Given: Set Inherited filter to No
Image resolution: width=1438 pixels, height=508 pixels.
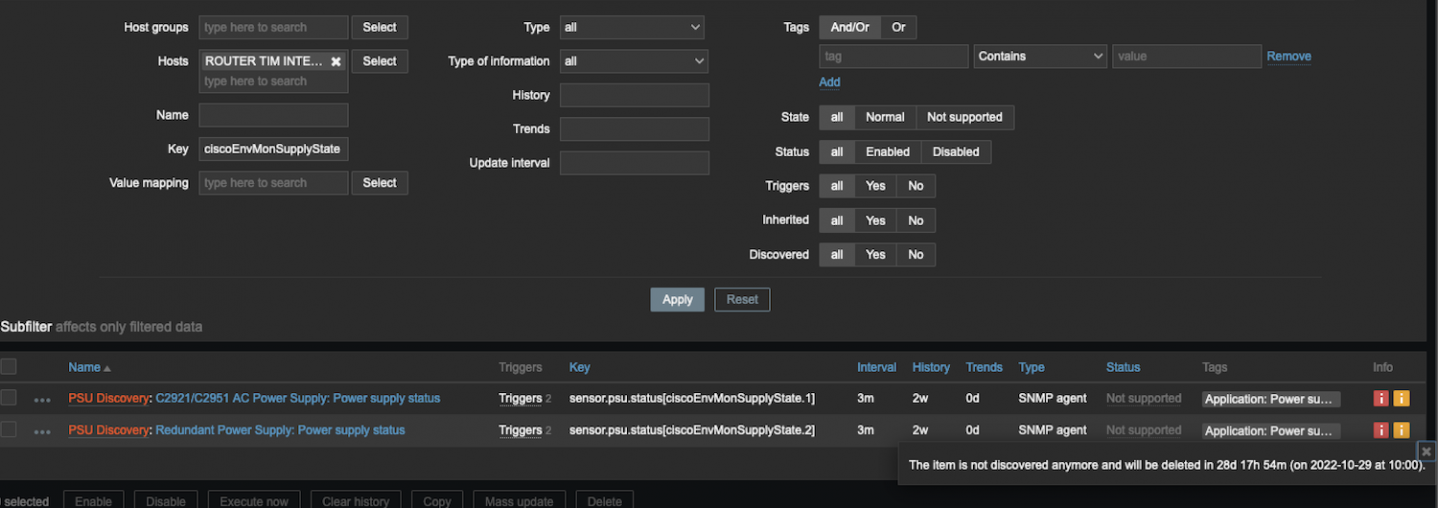Looking at the screenshot, I should (916, 220).
